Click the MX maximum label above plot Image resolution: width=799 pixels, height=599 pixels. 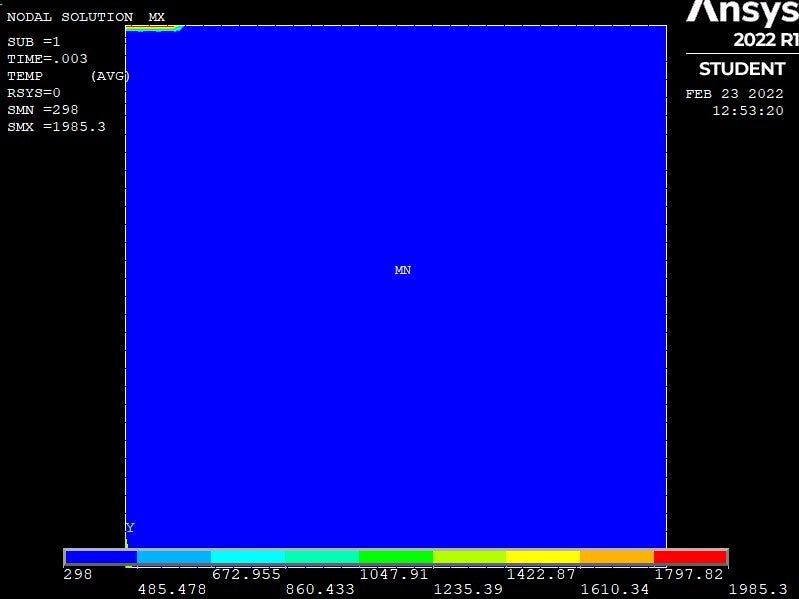[x=156, y=17]
